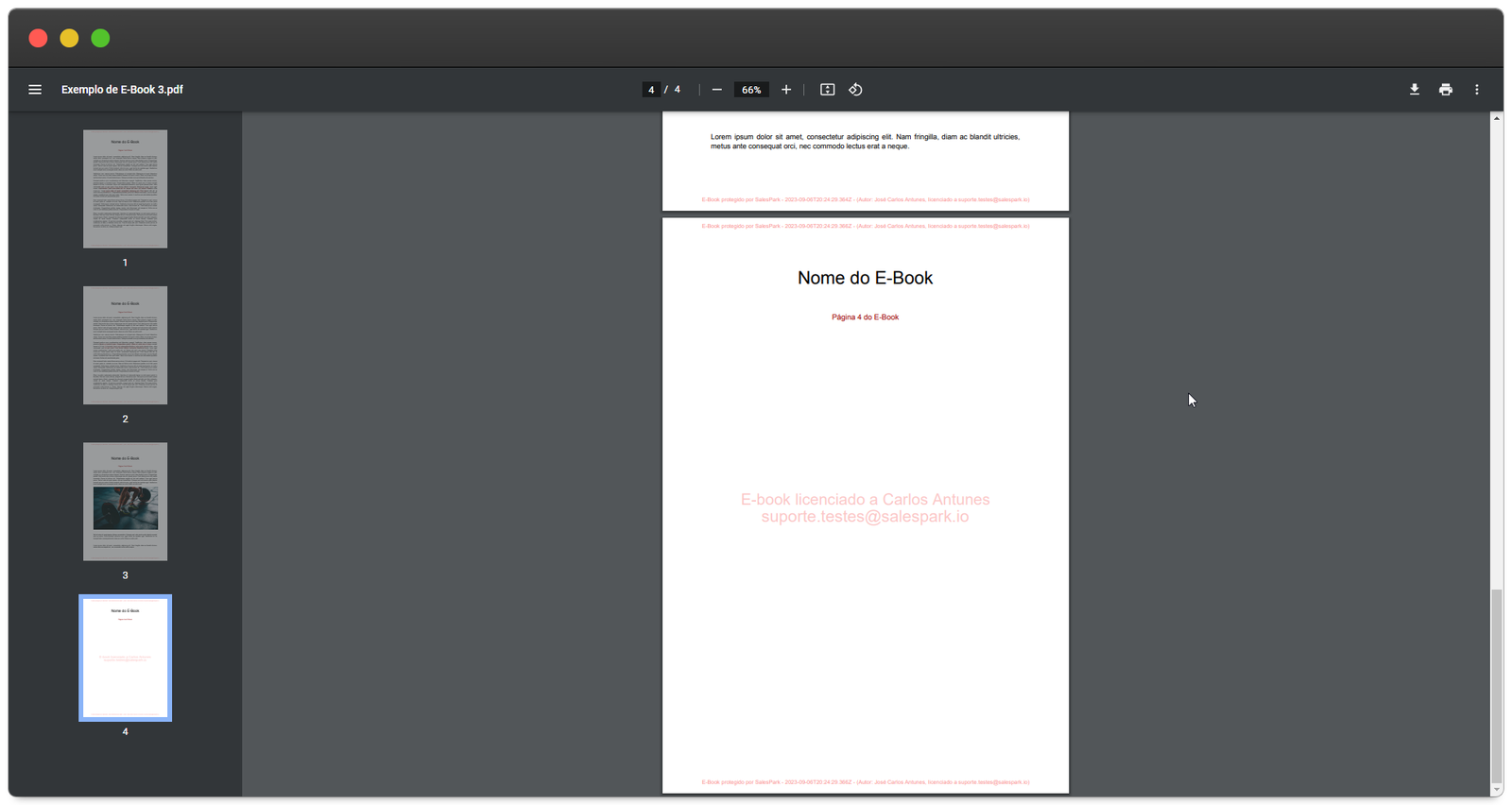The height and width of the screenshot is (805, 1512).
Task: Open the three-dot more actions menu
Action: 1477,90
